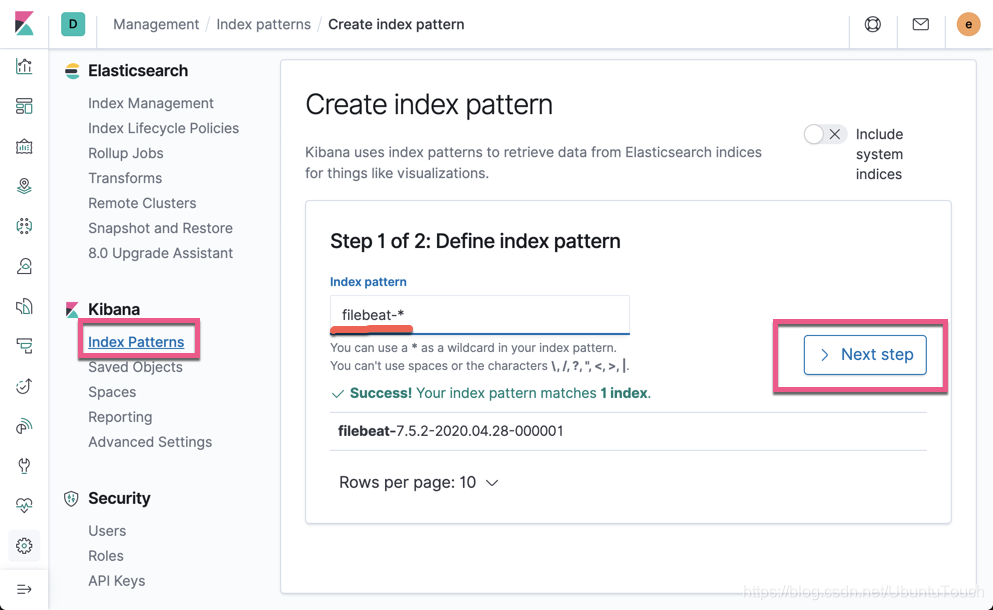Open Index Lifecycle Policies

click(163, 128)
